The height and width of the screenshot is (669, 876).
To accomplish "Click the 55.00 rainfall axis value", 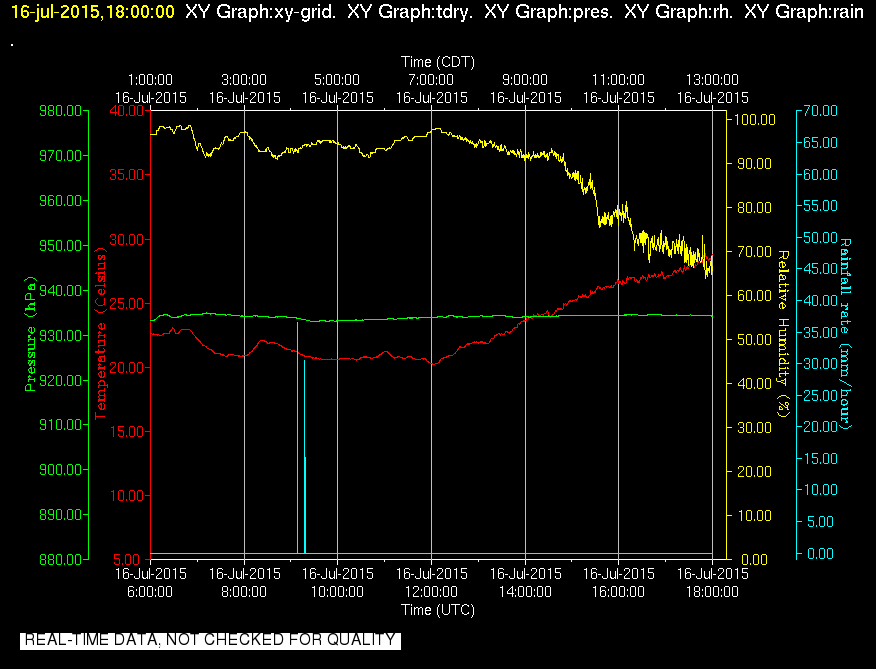I will (821, 206).
